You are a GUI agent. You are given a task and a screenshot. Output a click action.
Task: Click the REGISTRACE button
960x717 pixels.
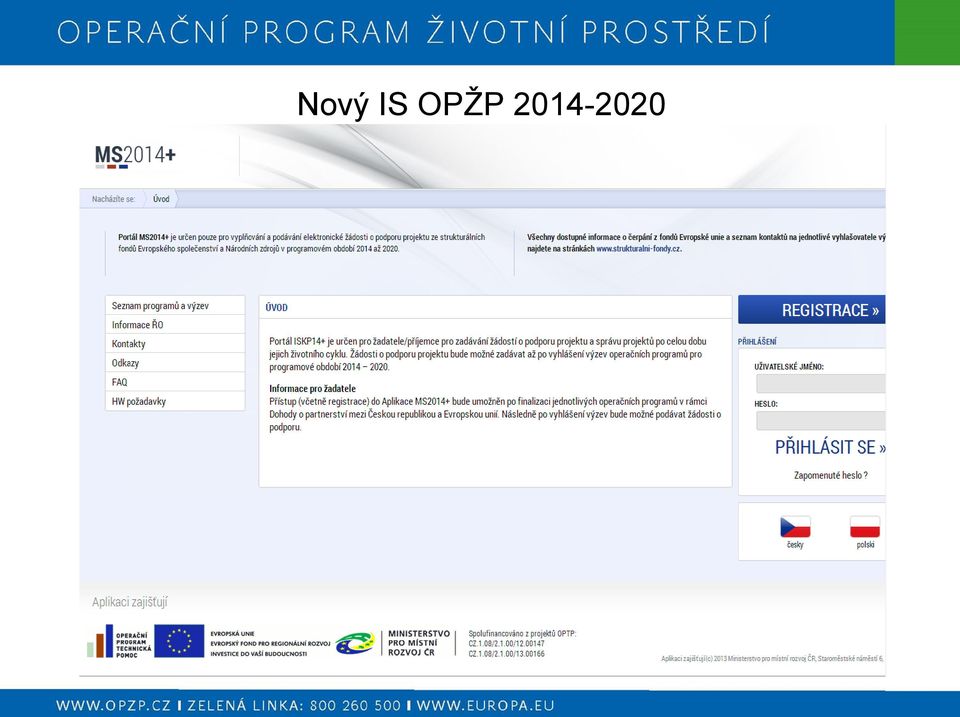click(811, 310)
